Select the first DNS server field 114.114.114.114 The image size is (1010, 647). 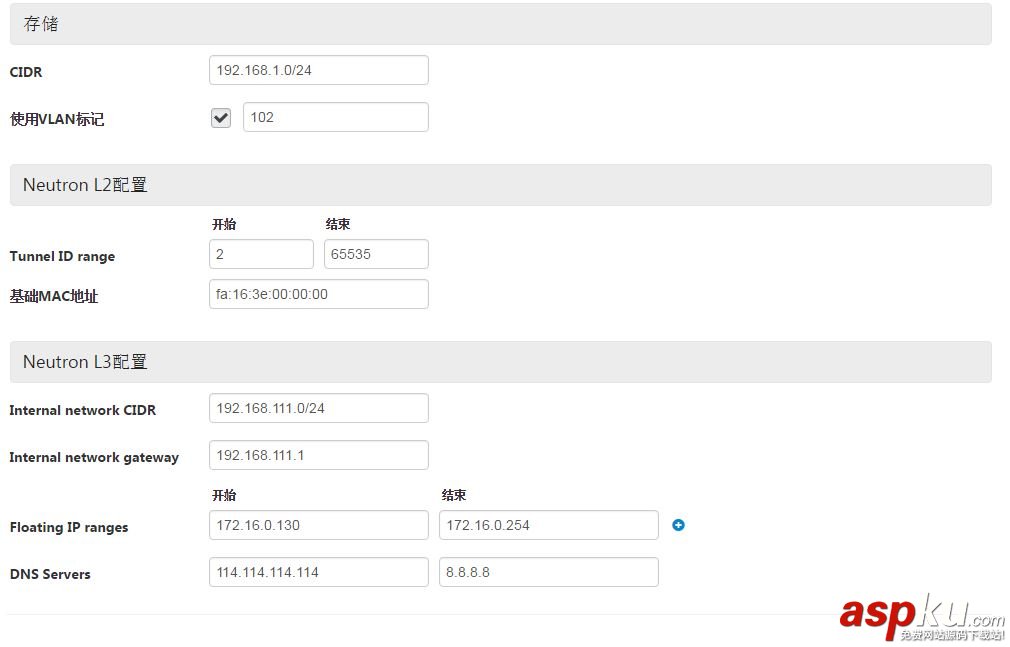pyautogui.click(x=318, y=572)
